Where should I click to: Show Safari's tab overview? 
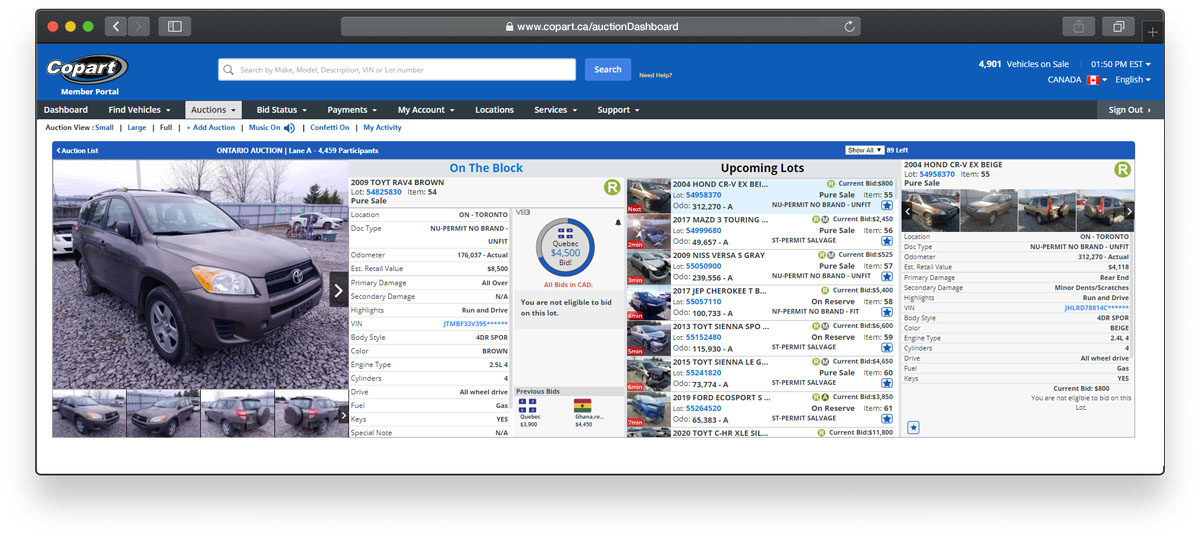coord(1119,27)
